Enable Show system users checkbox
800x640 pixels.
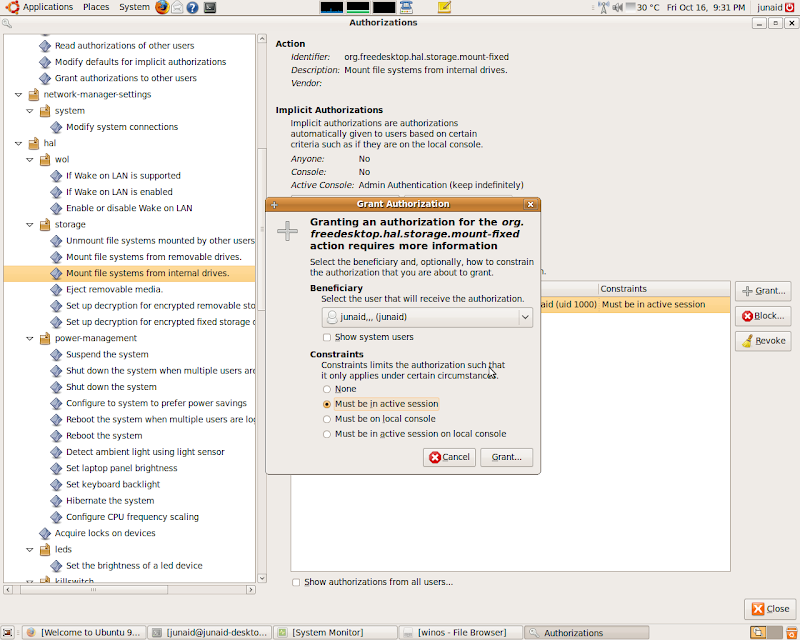327,337
